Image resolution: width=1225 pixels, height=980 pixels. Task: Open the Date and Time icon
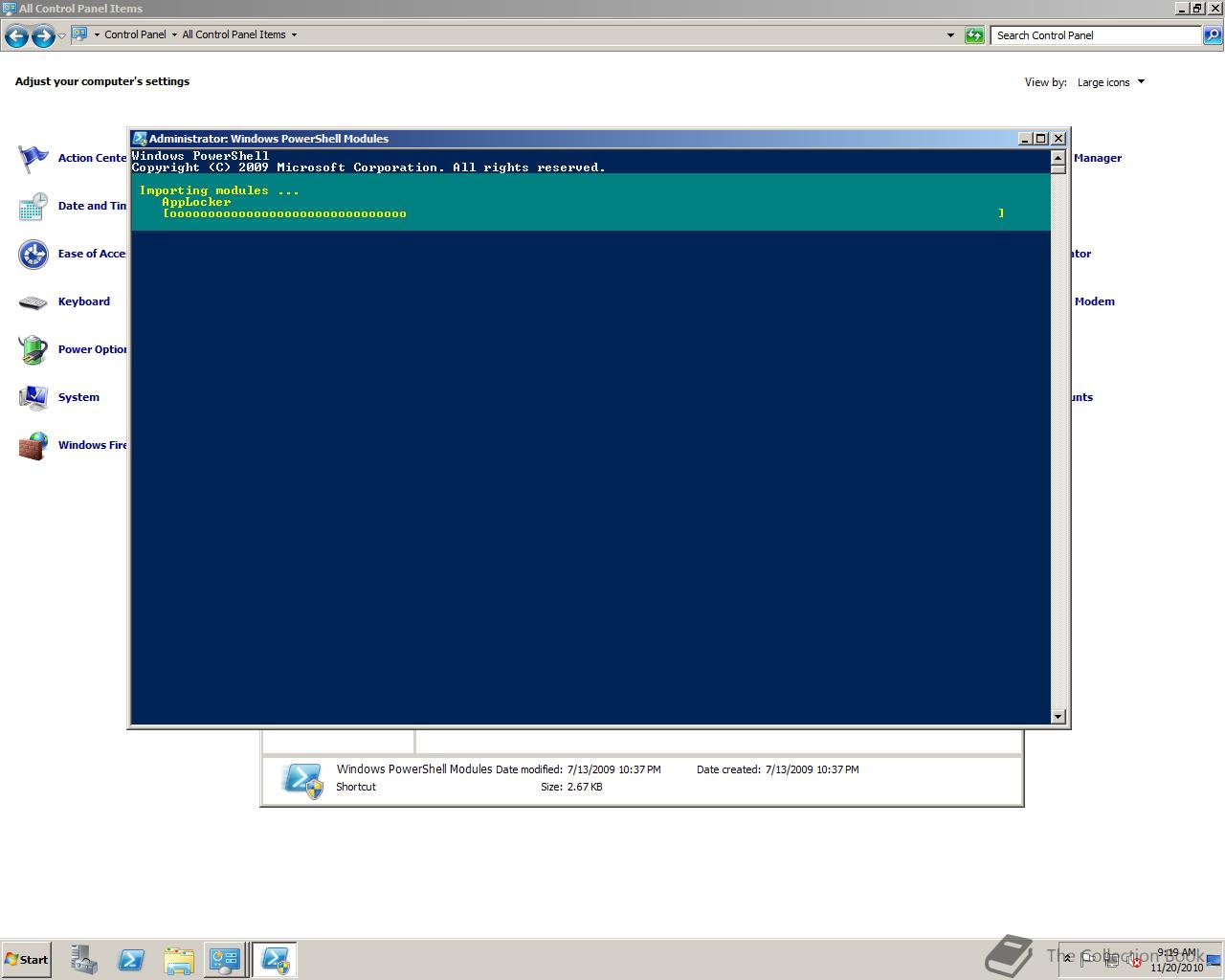33,206
